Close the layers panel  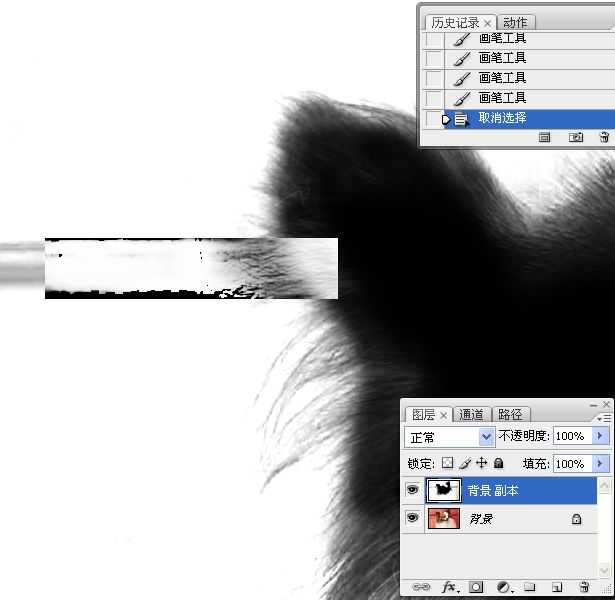point(607,404)
